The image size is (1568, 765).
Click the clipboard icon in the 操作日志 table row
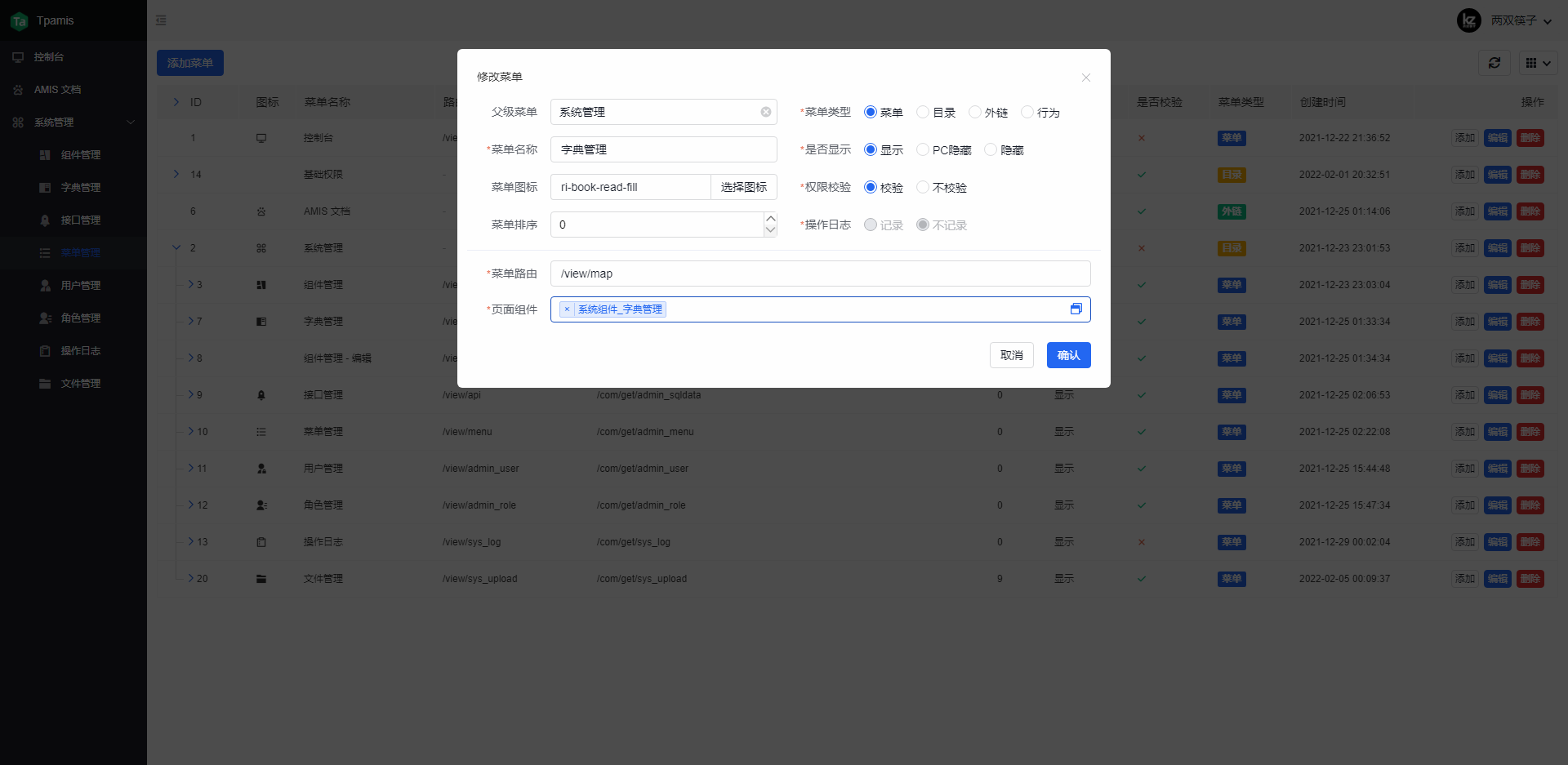pyautogui.click(x=261, y=542)
